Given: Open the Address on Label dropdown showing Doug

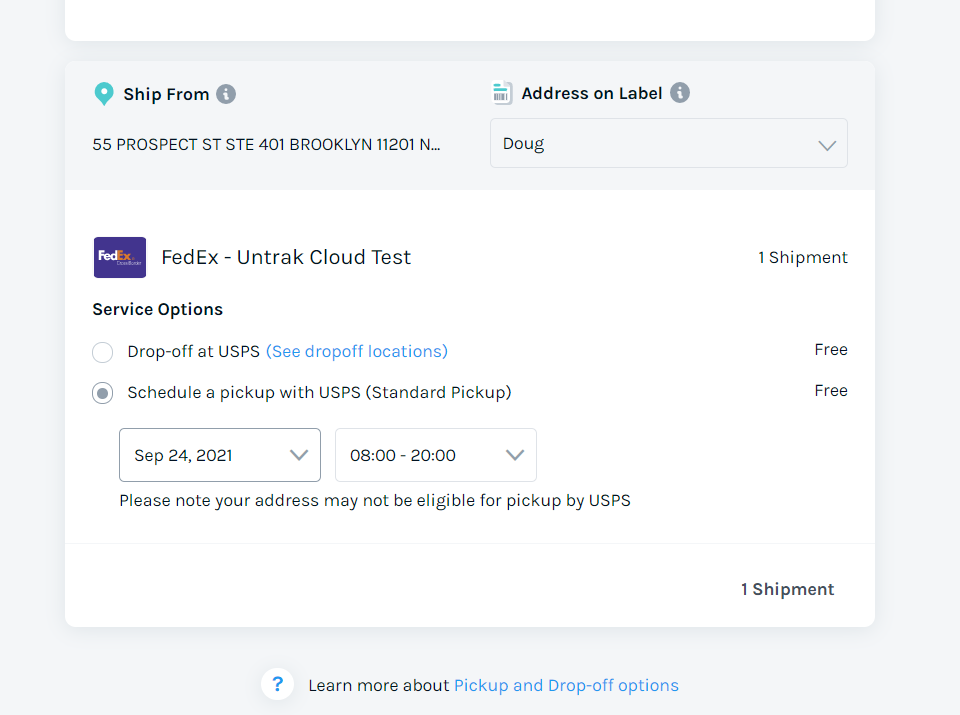Looking at the screenshot, I should 668,144.
